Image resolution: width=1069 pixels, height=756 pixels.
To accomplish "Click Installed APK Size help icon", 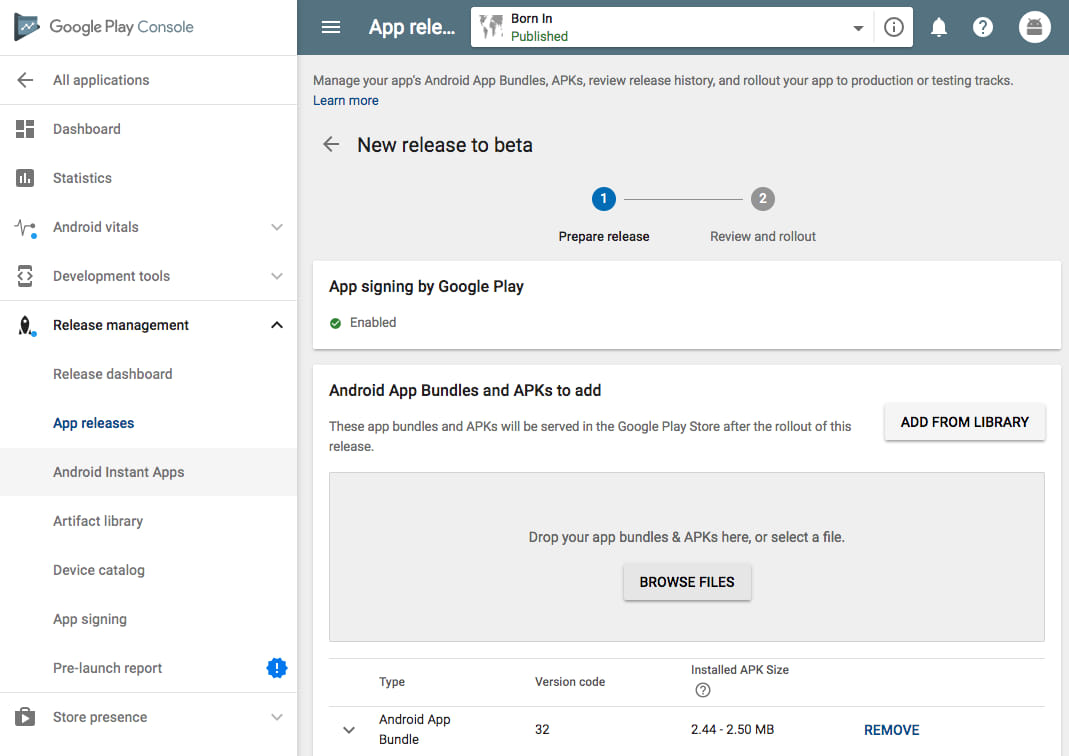I will coord(702,690).
